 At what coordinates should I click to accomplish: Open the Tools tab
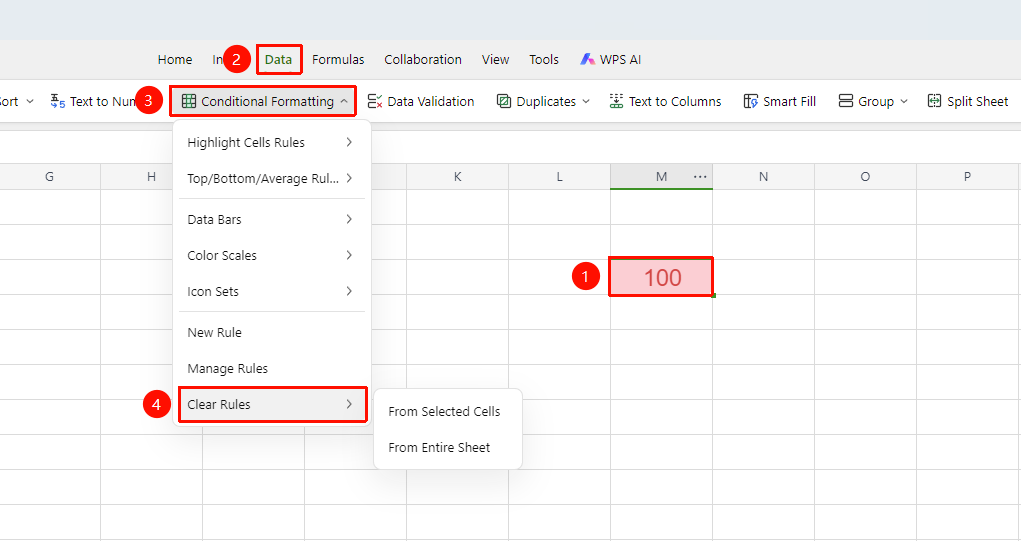tap(544, 59)
